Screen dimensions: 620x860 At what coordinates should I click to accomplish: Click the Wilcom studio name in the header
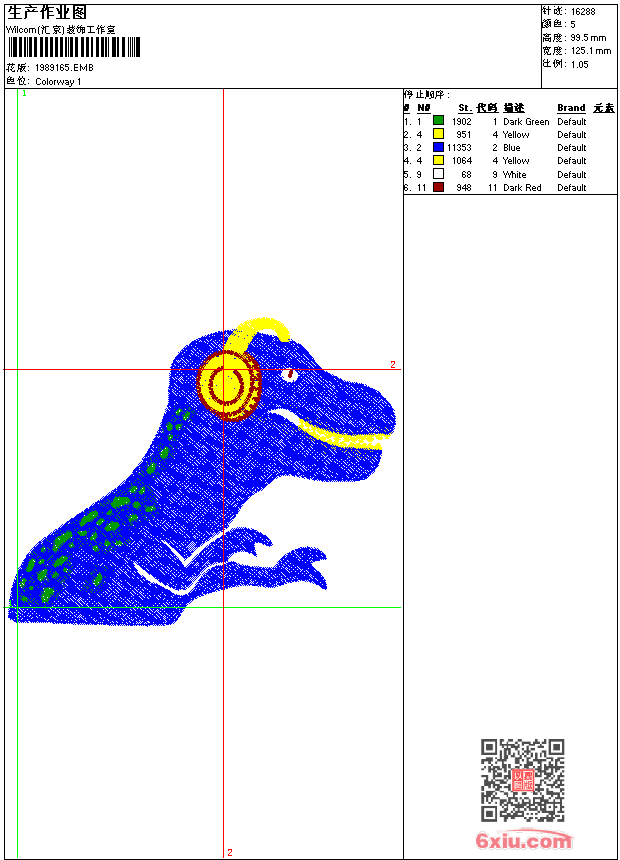pos(61,30)
